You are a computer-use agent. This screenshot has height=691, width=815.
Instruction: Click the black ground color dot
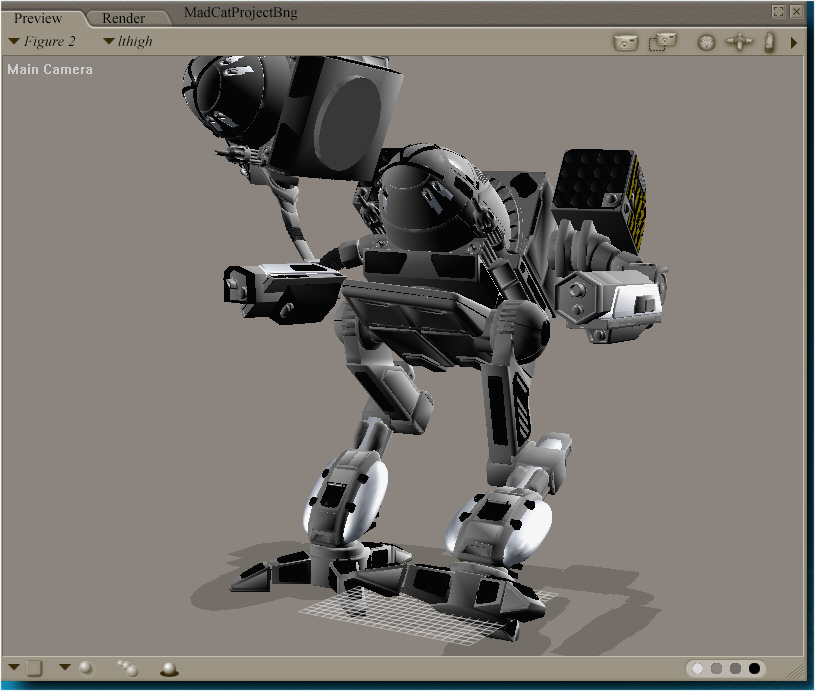754,668
